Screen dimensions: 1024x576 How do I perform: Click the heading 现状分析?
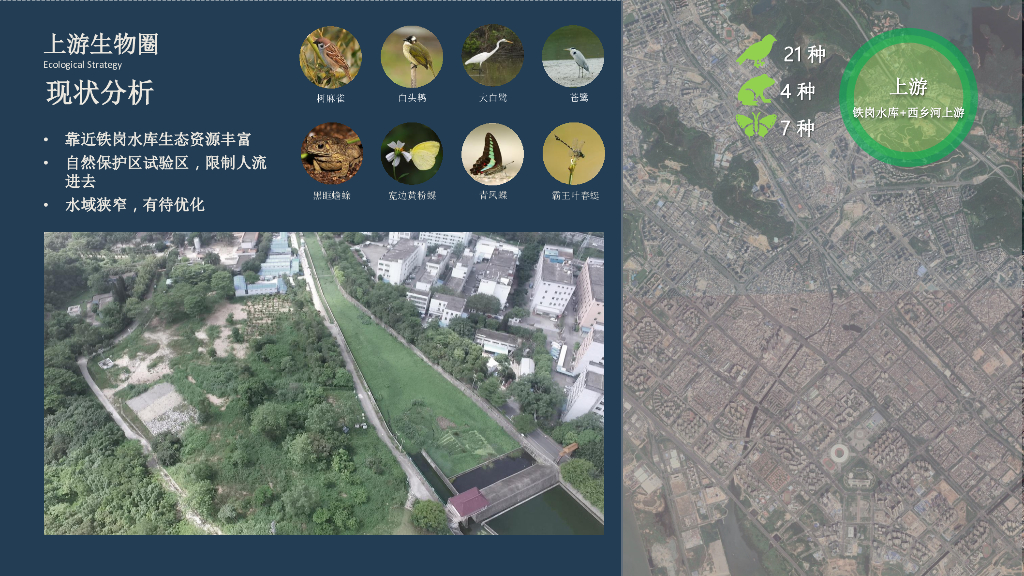(100, 93)
